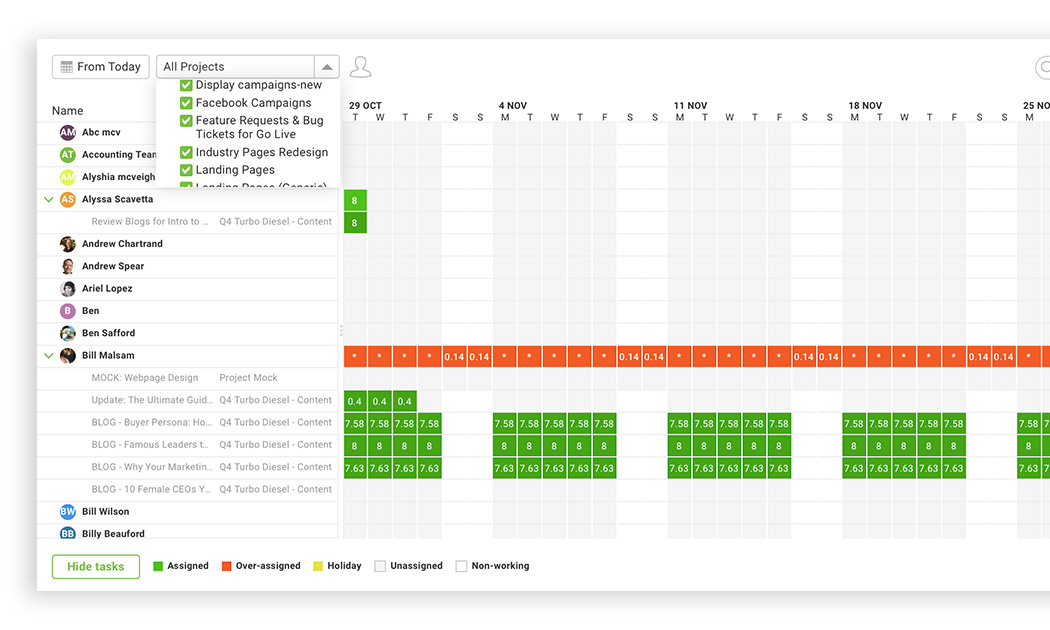The height and width of the screenshot is (630, 1050).
Task: Select the 4 NOV week header
Action: pyautogui.click(x=513, y=106)
